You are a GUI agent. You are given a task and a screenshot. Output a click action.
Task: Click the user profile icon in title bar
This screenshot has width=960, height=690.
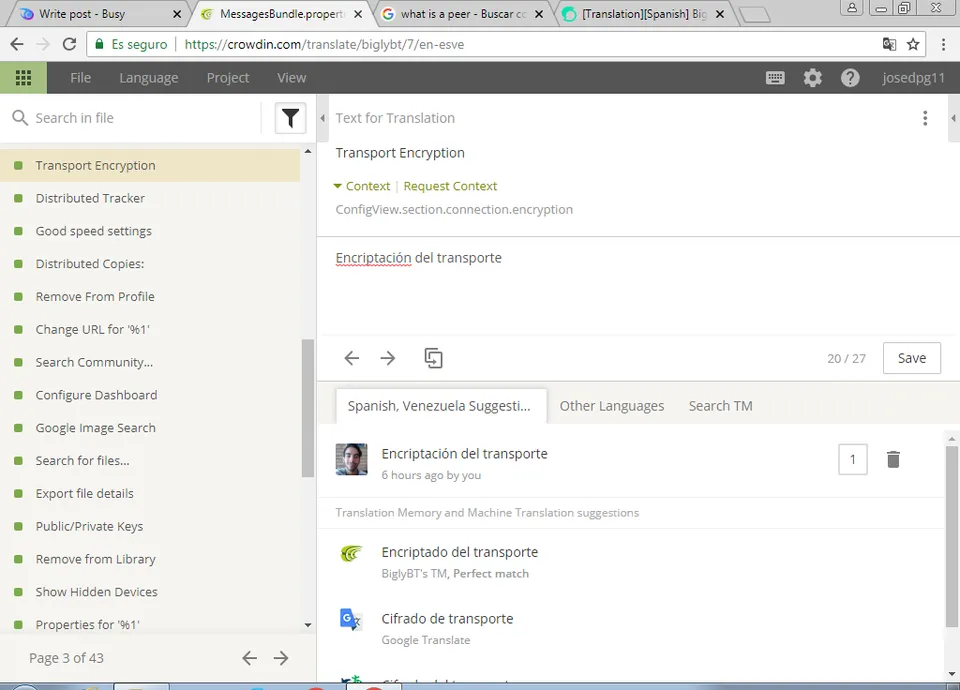coord(852,8)
